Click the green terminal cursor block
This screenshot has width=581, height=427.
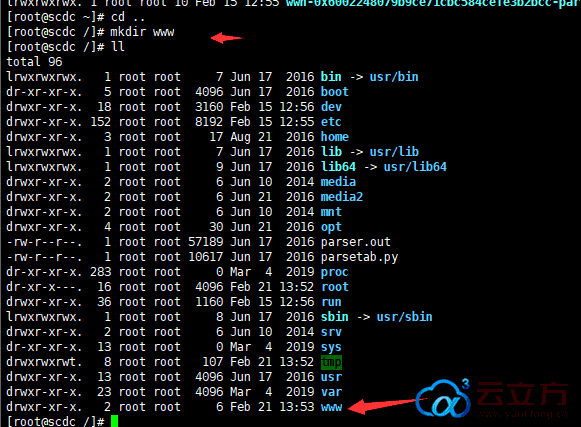114,422
